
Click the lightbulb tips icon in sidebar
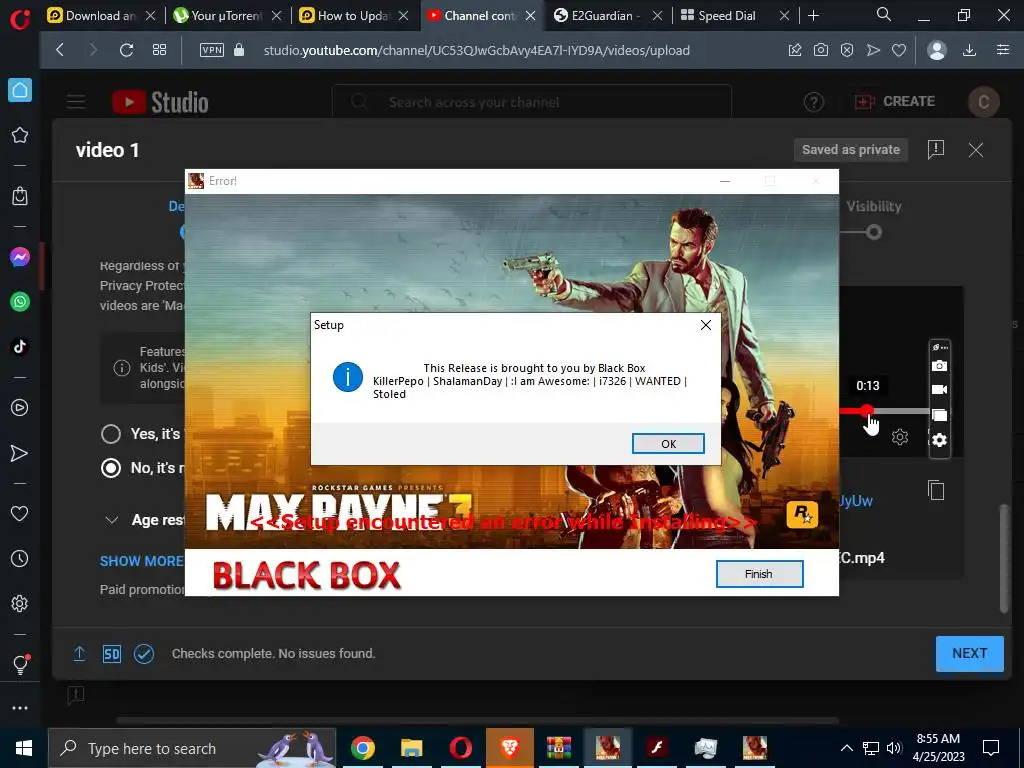tap(20, 664)
